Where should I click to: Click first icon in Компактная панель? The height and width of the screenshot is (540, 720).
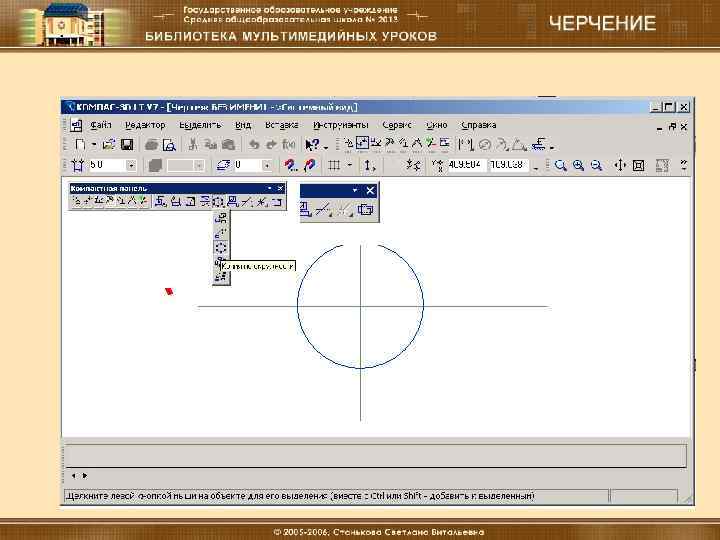76,201
